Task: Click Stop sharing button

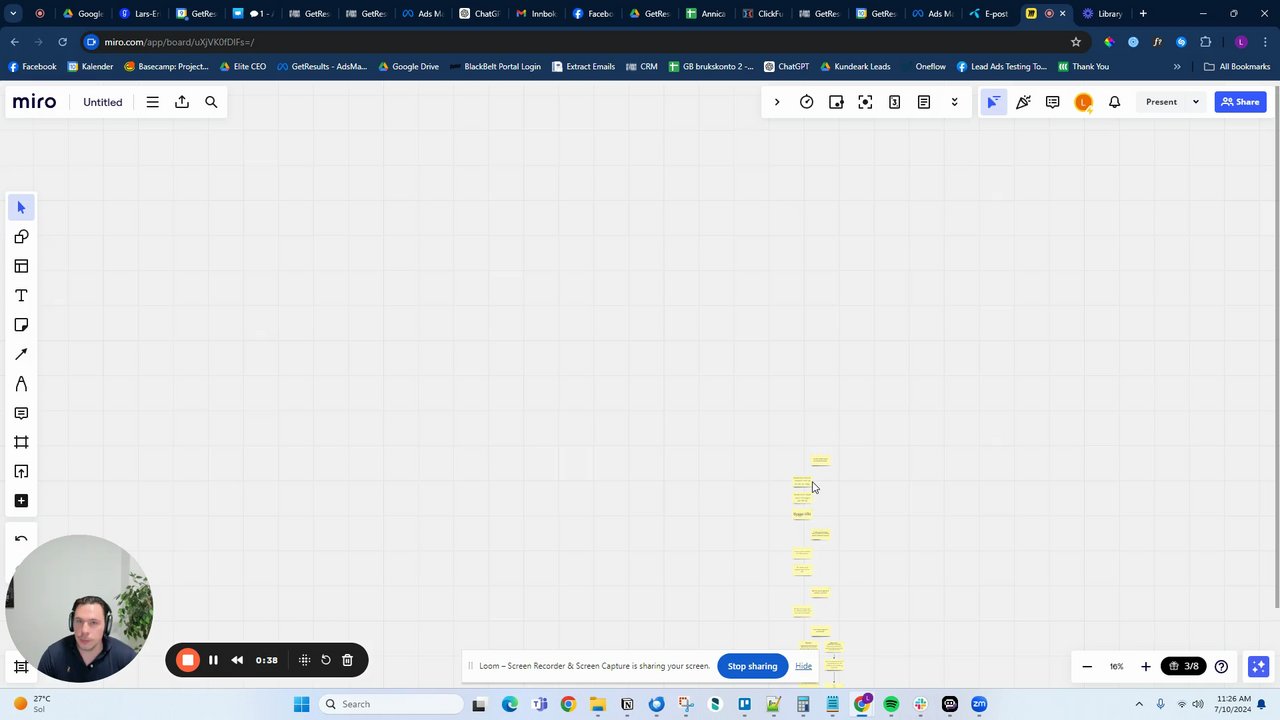Action: [x=752, y=666]
